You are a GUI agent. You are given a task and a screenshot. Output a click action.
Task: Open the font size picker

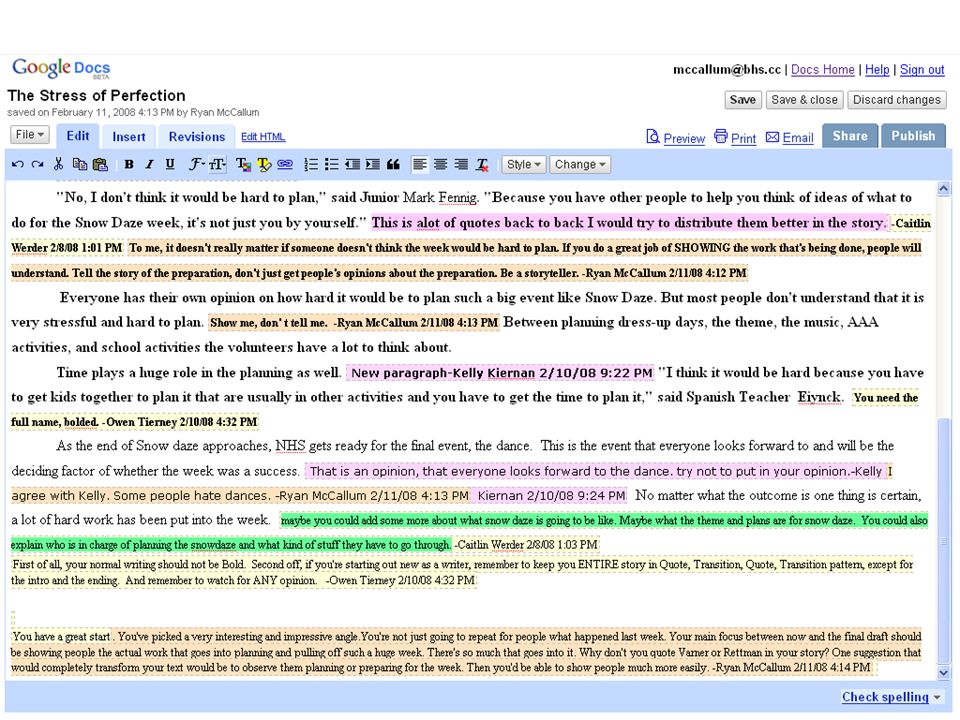217,164
